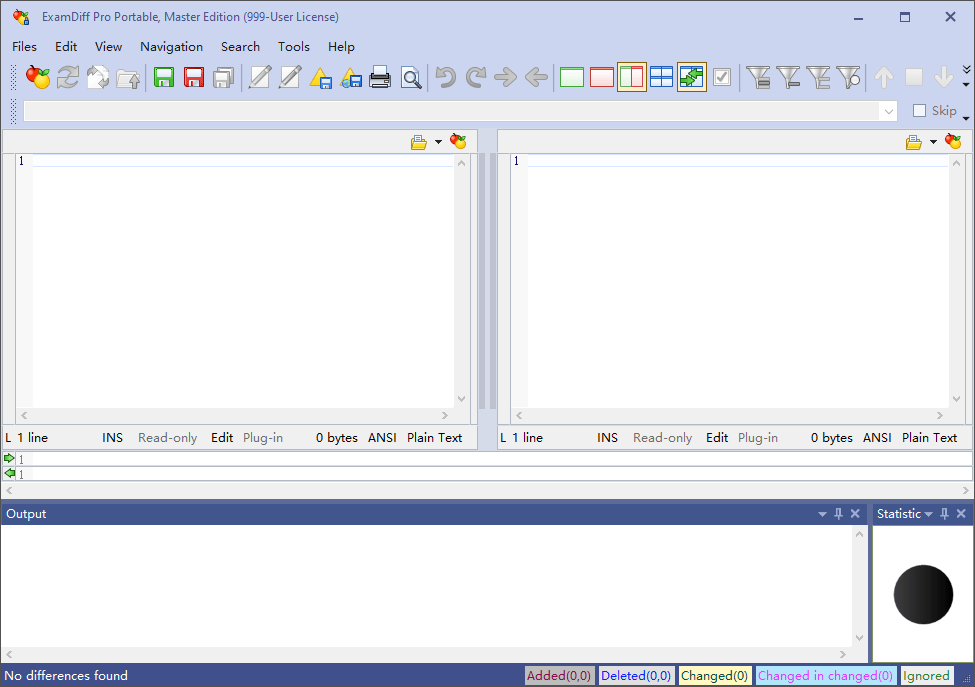Toggle the checkmark toolbar button
The width and height of the screenshot is (975, 687).
(x=721, y=77)
